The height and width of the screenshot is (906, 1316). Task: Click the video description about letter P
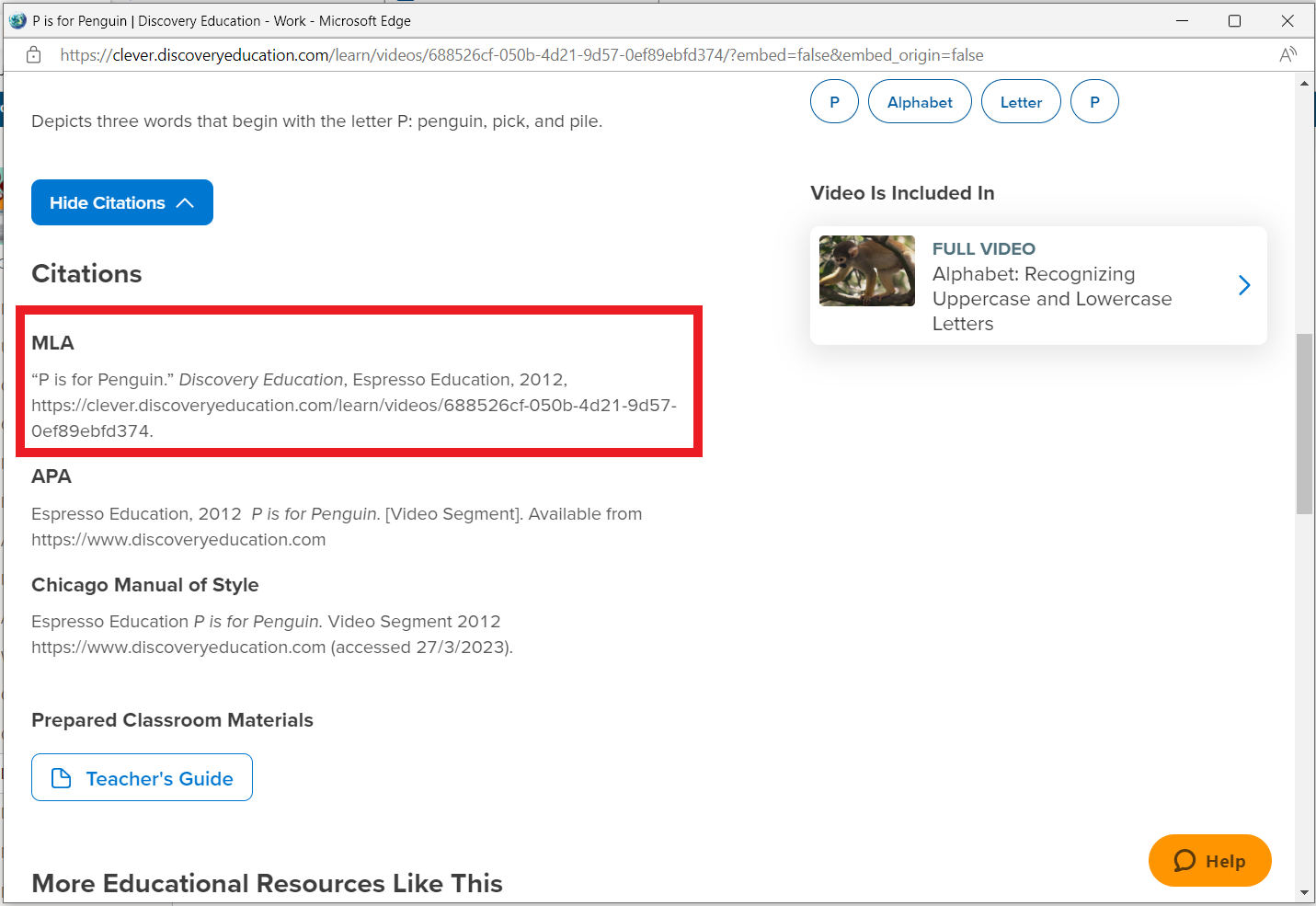pos(316,121)
